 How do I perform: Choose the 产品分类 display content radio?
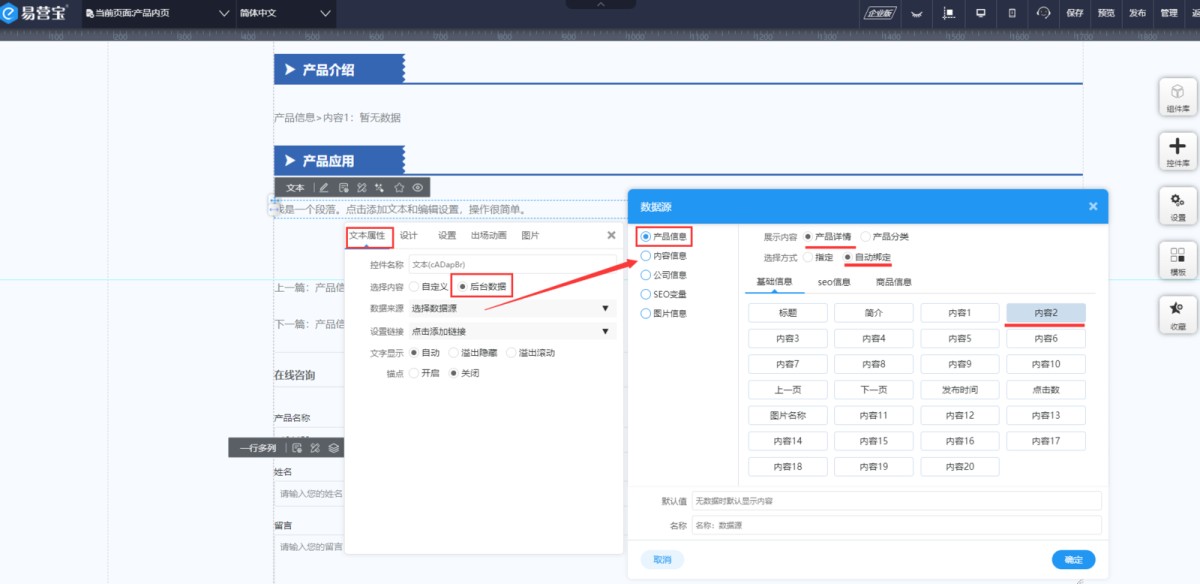[x=866, y=237]
